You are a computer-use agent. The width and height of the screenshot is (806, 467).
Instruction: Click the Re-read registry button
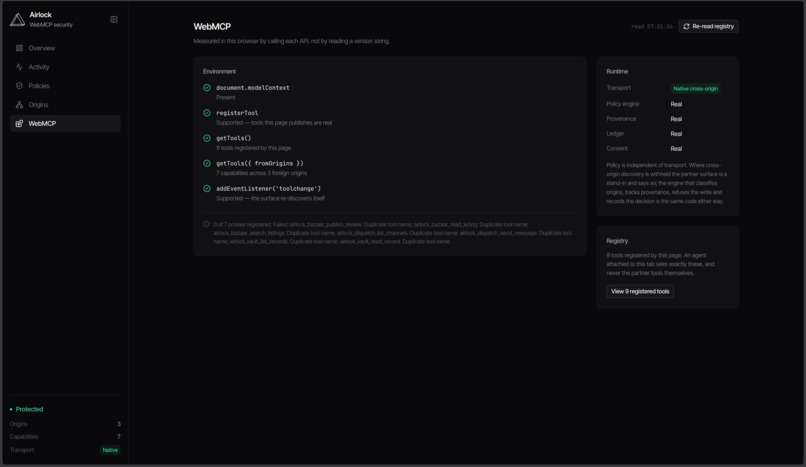tap(708, 26)
